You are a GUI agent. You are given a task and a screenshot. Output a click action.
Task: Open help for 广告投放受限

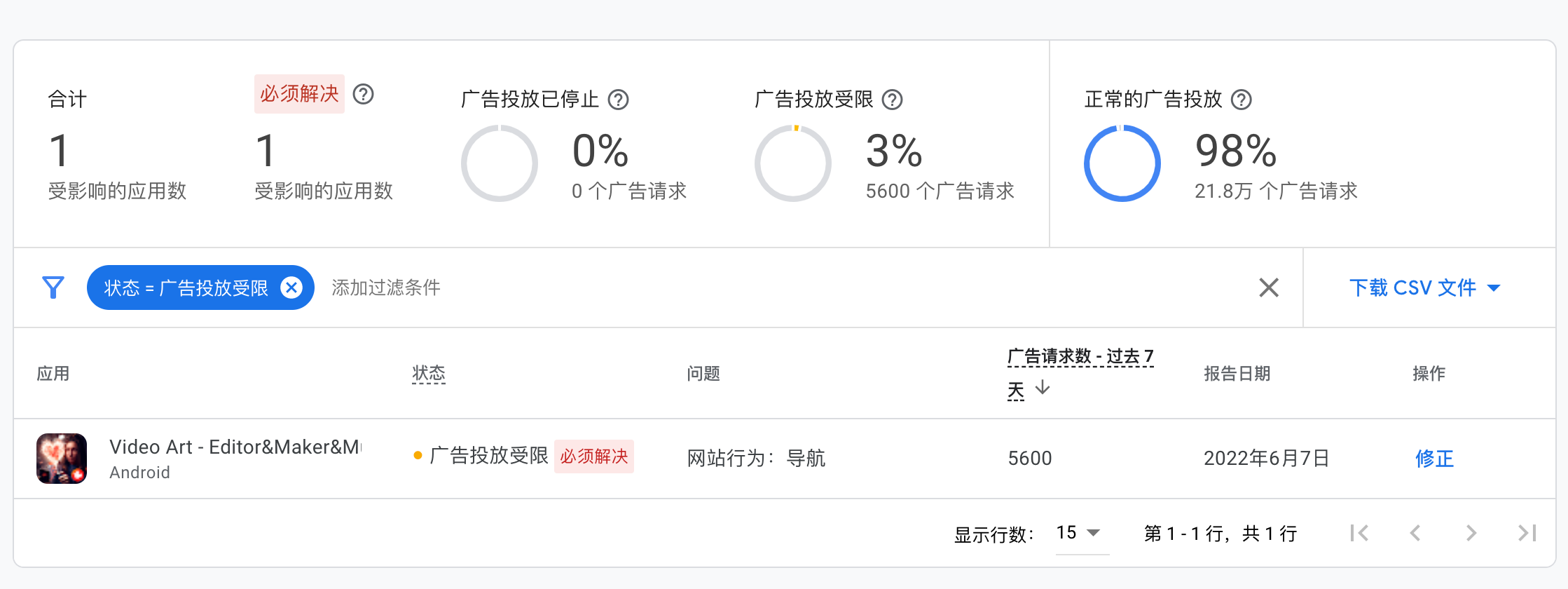point(893,100)
